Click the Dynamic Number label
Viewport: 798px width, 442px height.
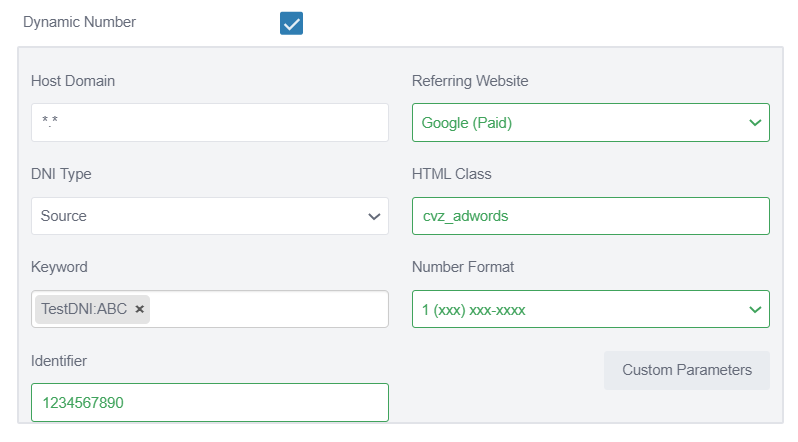79,22
